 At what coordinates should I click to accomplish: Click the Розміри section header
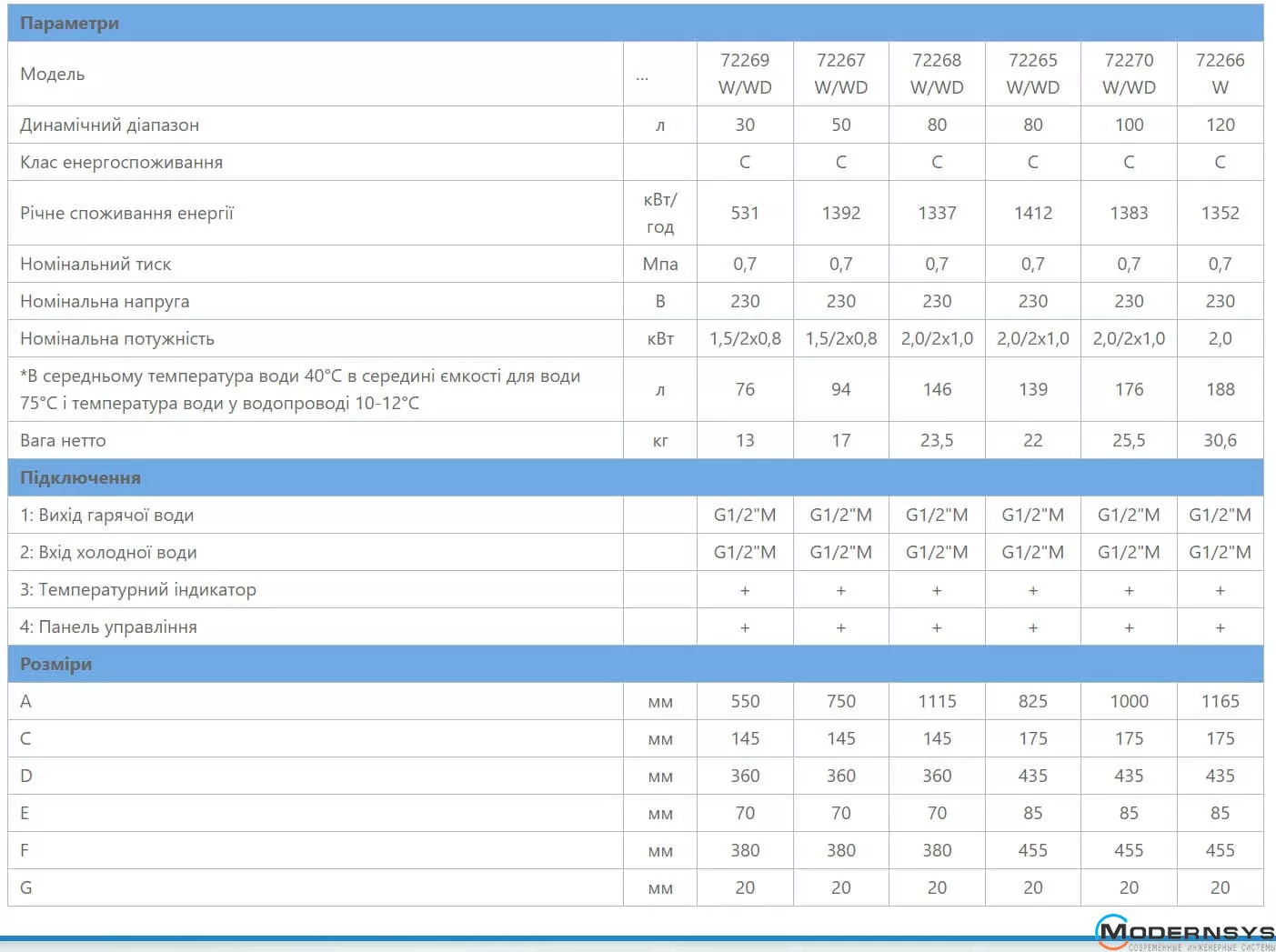(x=55, y=665)
